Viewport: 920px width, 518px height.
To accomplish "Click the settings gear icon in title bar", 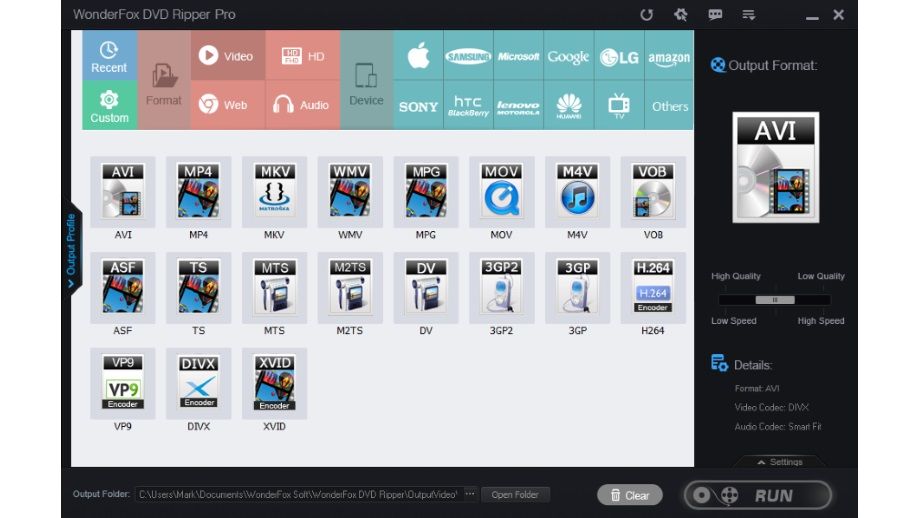I will point(681,15).
